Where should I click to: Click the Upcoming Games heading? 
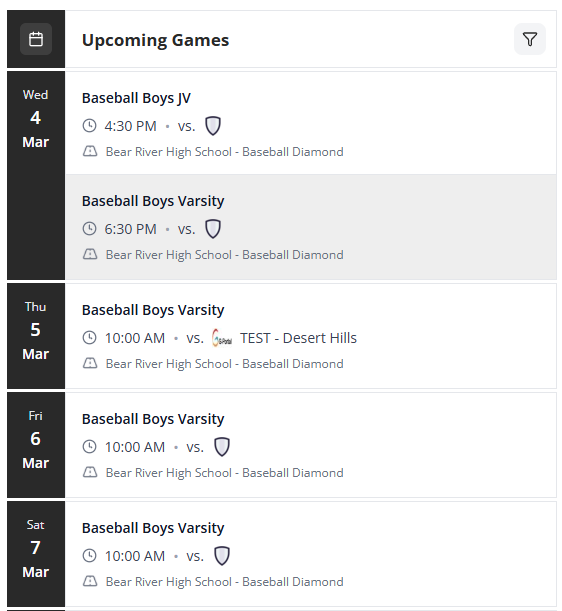(x=156, y=40)
